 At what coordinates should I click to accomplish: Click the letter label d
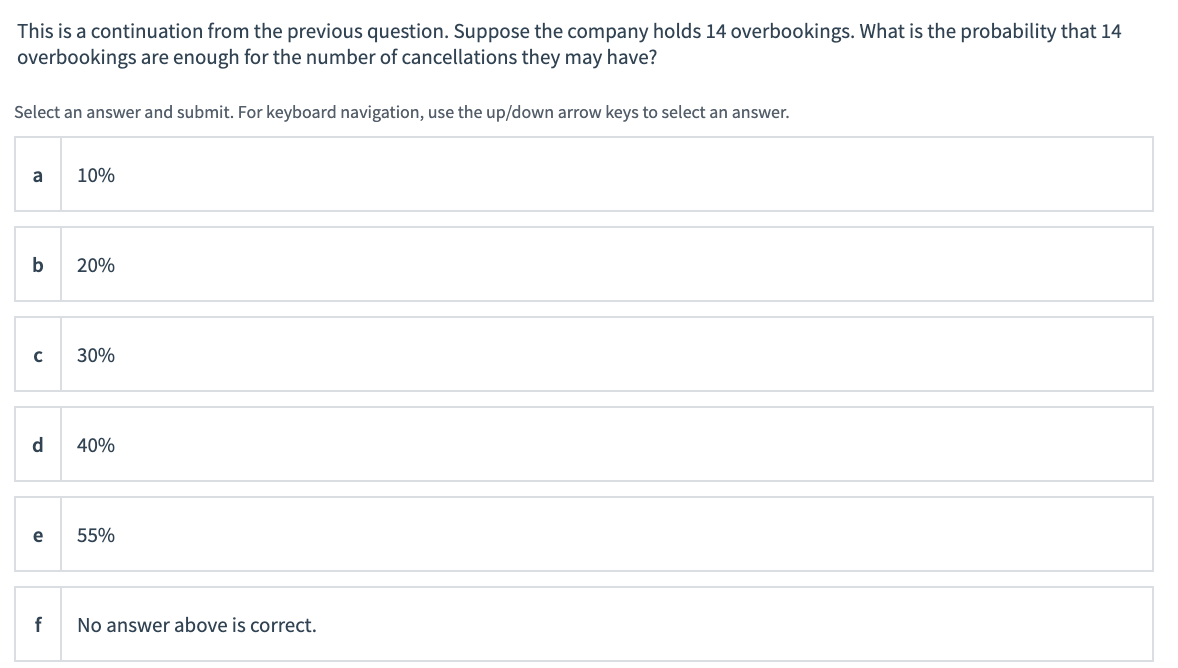click(x=37, y=444)
